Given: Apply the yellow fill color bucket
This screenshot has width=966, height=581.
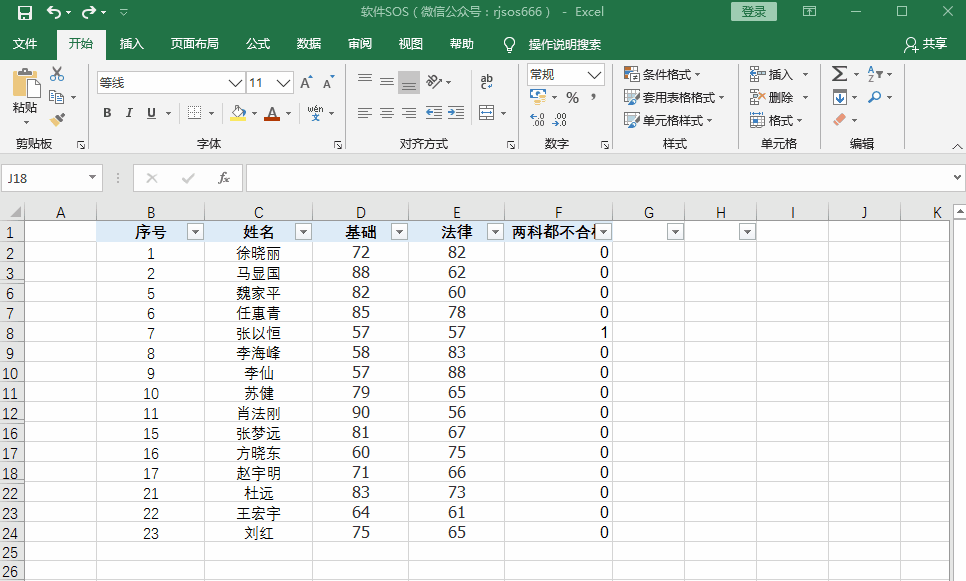Looking at the screenshot, I should coord(238,113).
